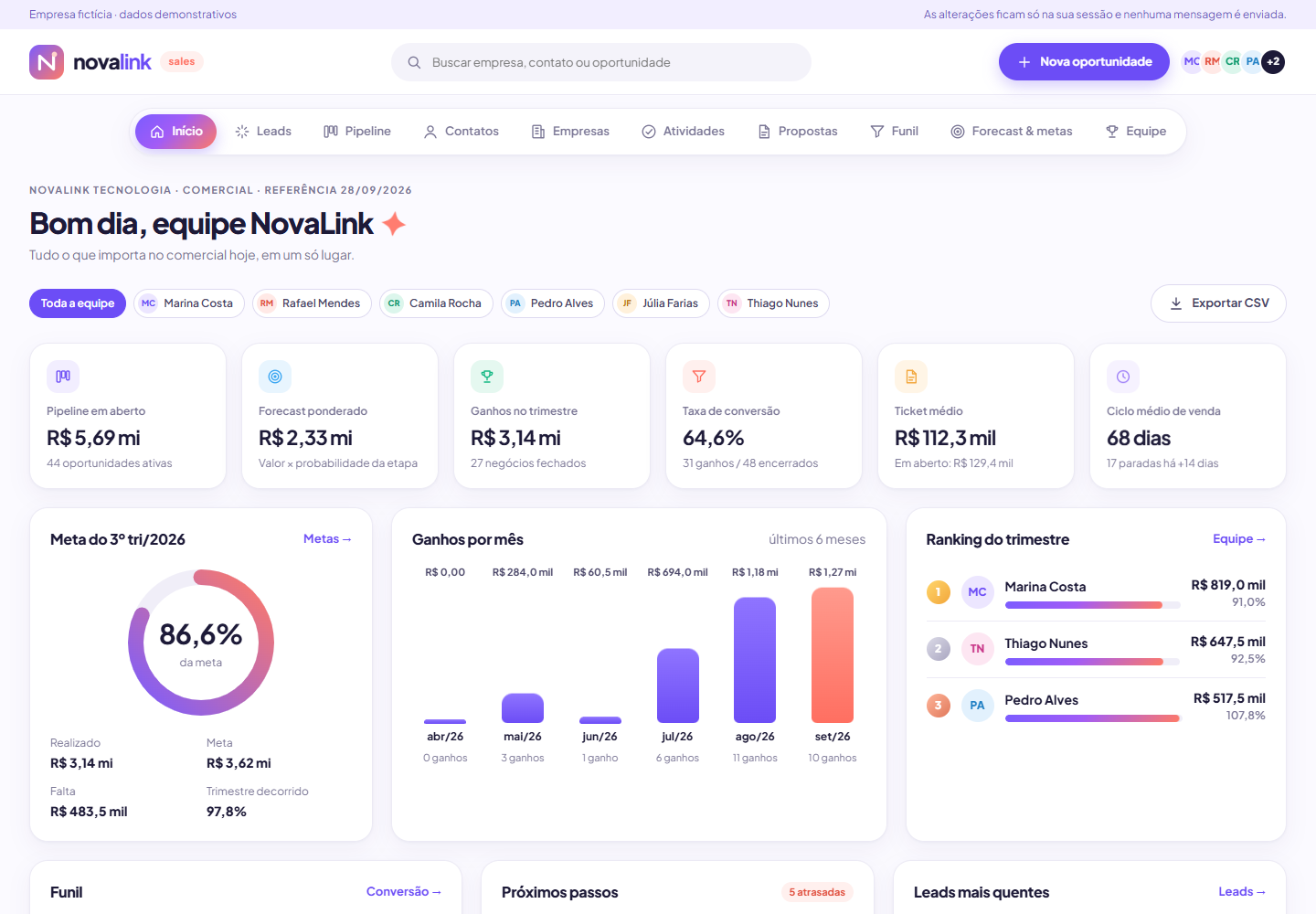Open the Propostas tab
This screenshot has height=914, width=1316.
(798, 132)
